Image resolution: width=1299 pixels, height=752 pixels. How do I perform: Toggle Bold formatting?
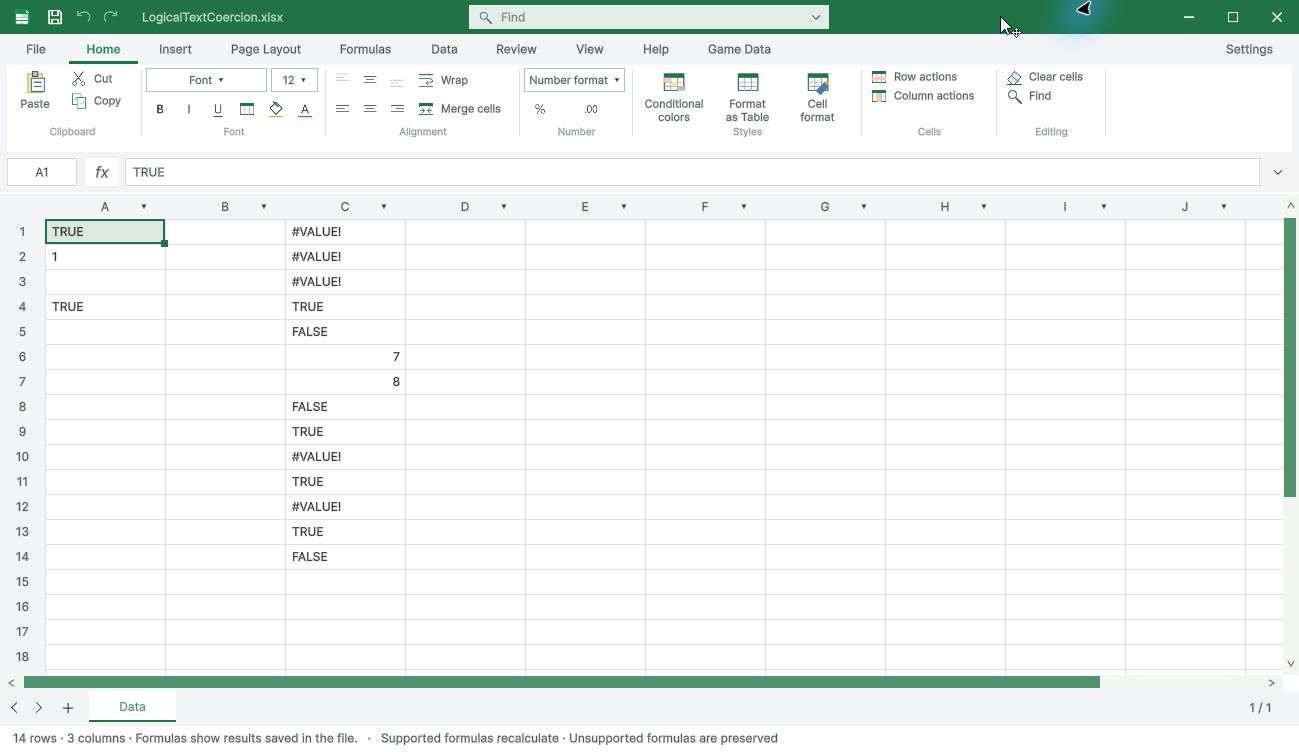160,109
